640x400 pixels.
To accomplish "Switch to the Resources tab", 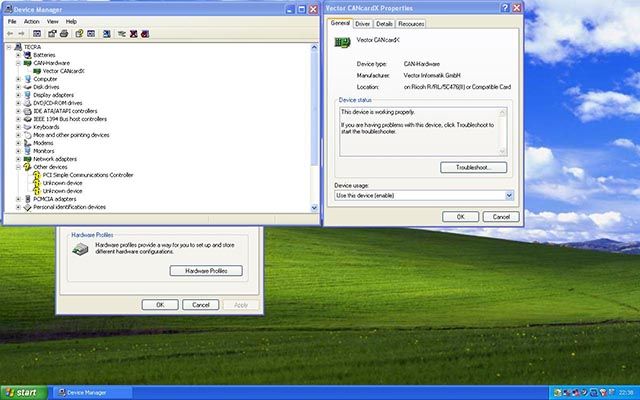I will coord(411,24).
